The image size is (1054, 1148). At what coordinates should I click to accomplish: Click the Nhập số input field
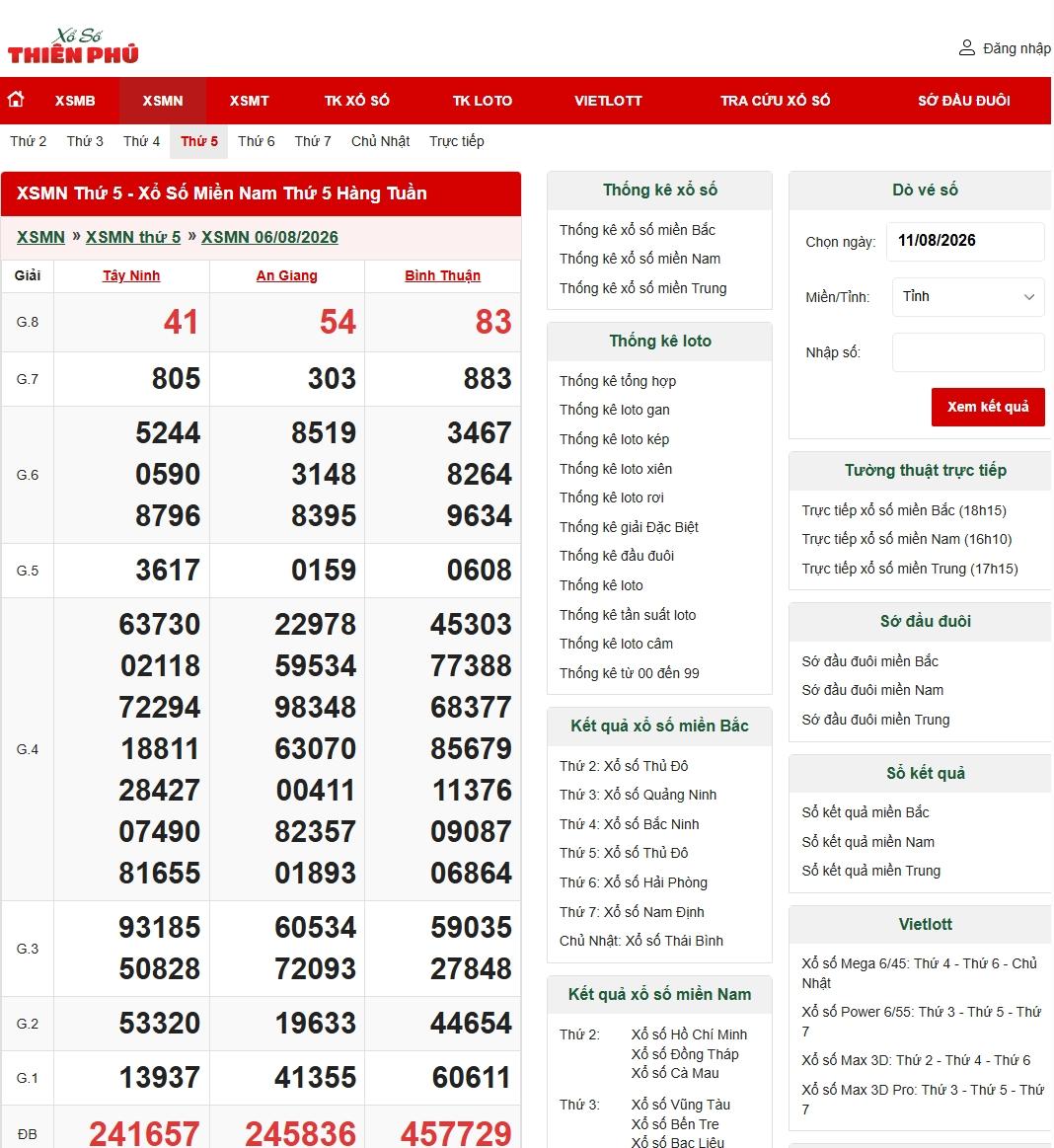(967, 352)
